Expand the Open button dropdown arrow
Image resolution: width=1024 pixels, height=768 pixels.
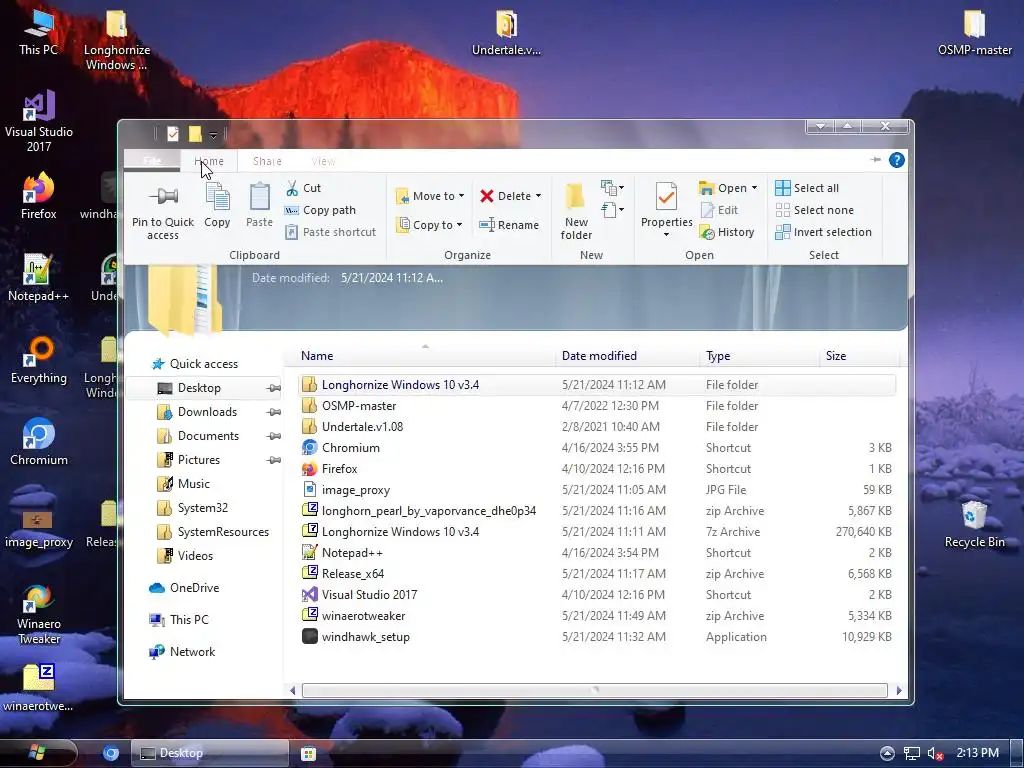coord(754,188)
